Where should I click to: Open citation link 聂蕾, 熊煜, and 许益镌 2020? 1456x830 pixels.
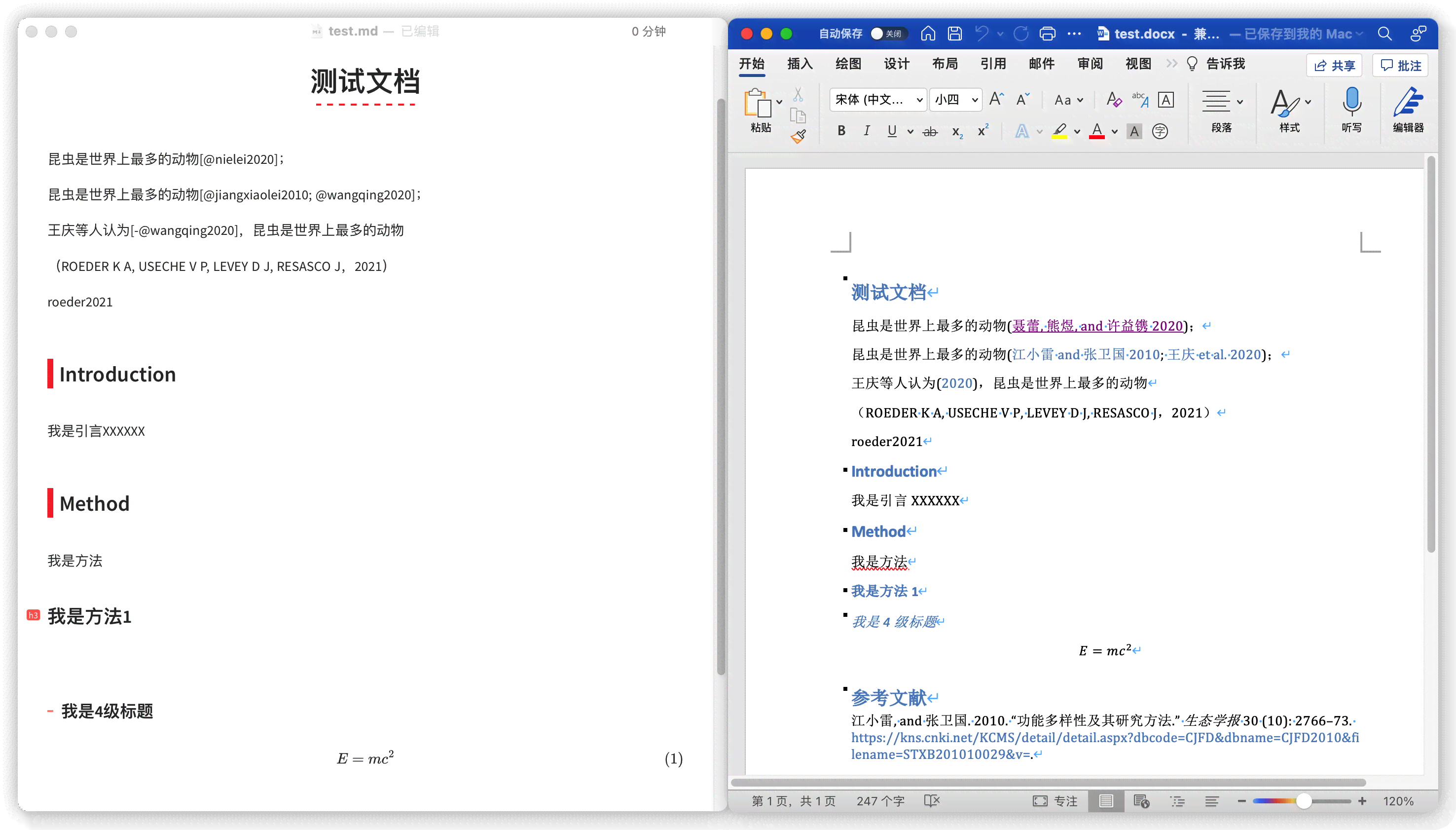pyautogui.click(x=1098, y=326)
